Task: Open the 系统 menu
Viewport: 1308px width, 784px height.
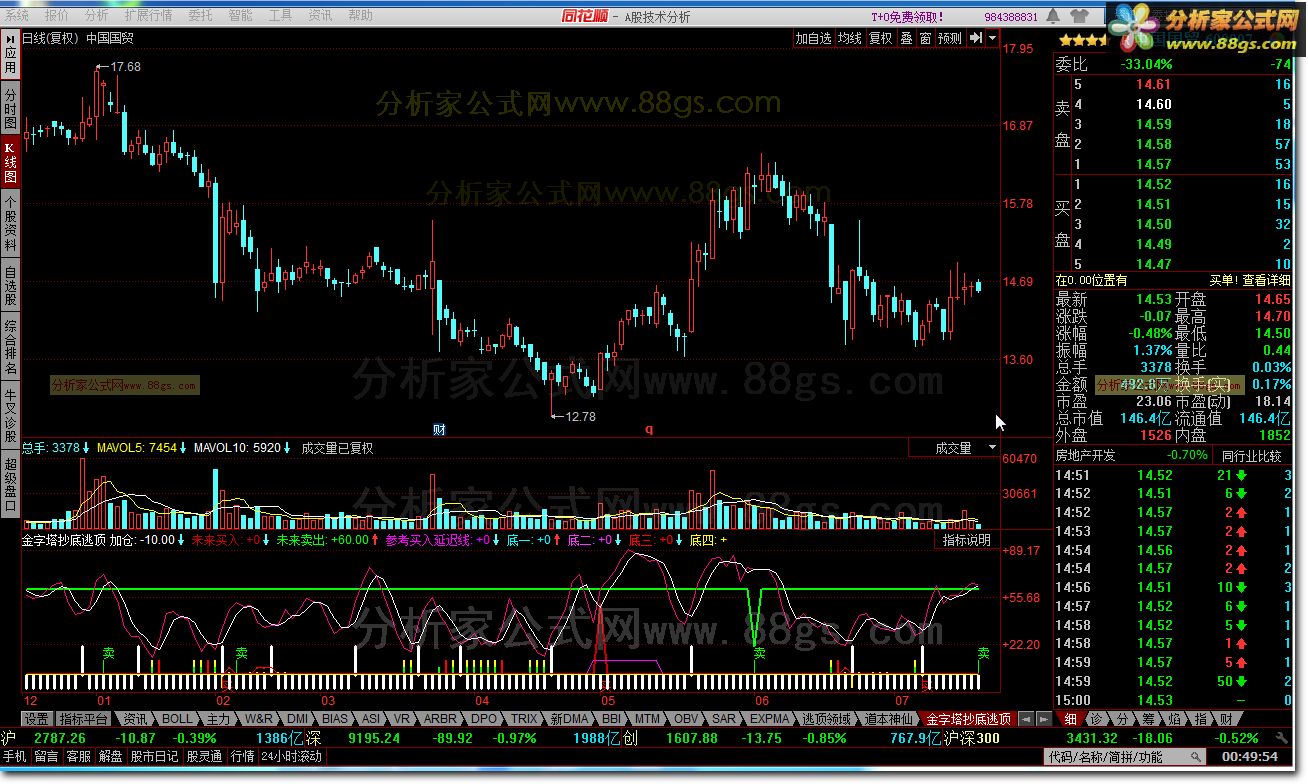Action: 18,16
